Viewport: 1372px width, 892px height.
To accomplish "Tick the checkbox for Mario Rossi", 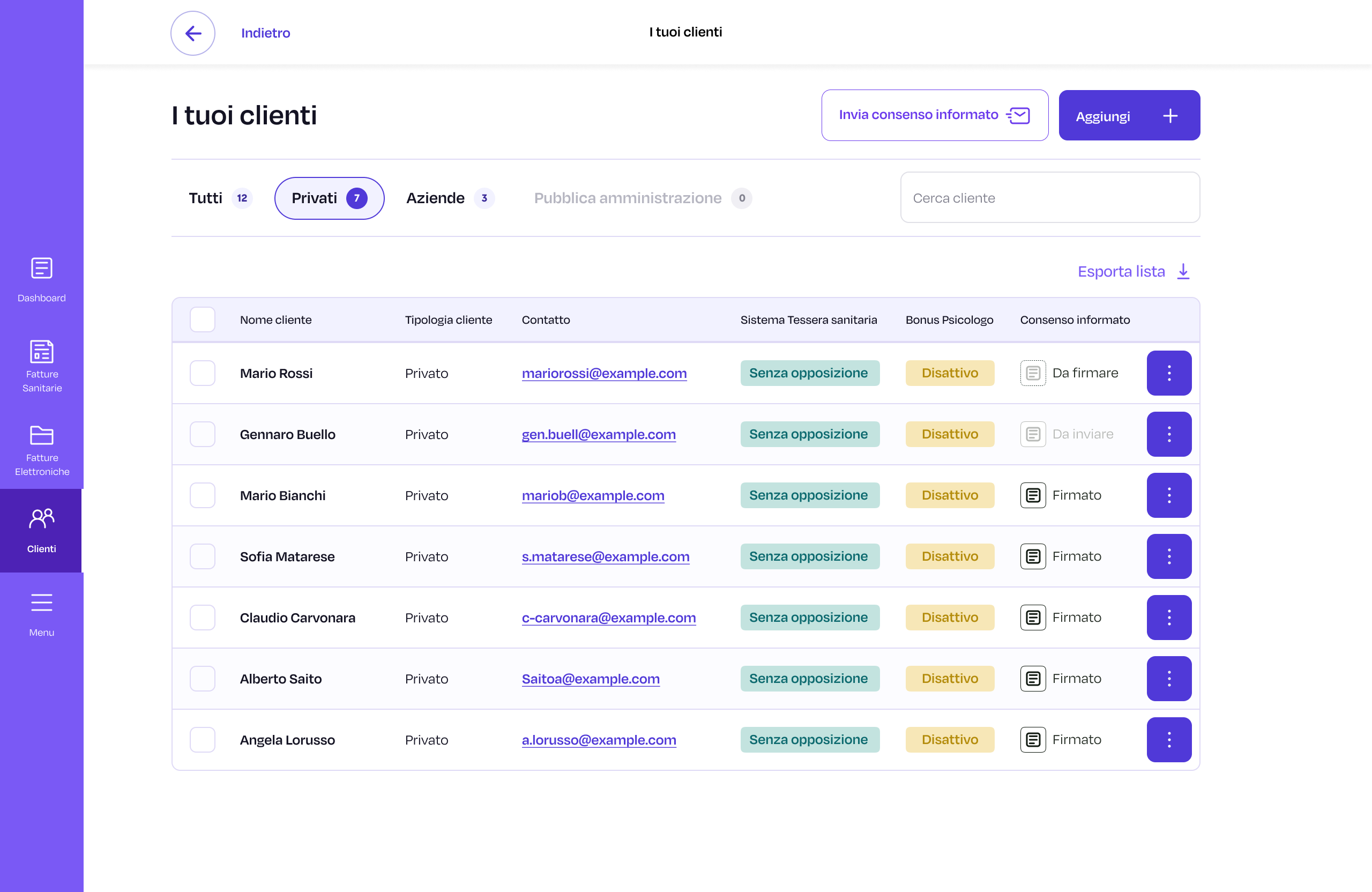I will (203, 373).
